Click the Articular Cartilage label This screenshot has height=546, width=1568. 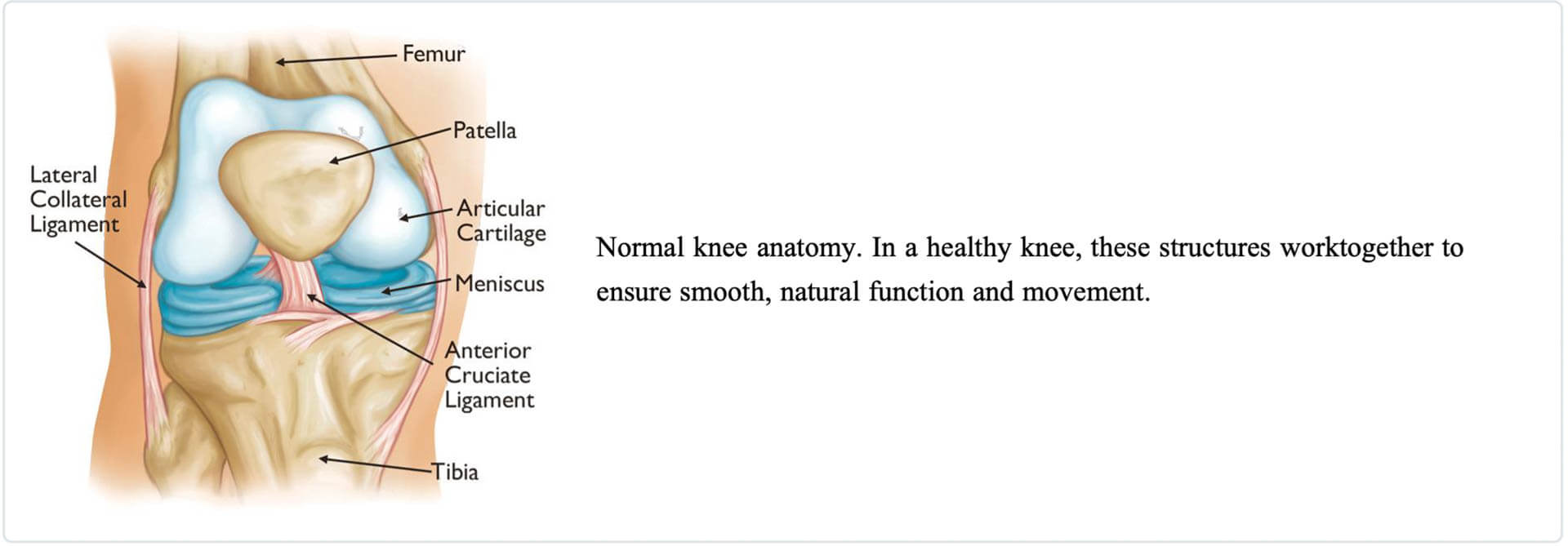click(501, 221)
